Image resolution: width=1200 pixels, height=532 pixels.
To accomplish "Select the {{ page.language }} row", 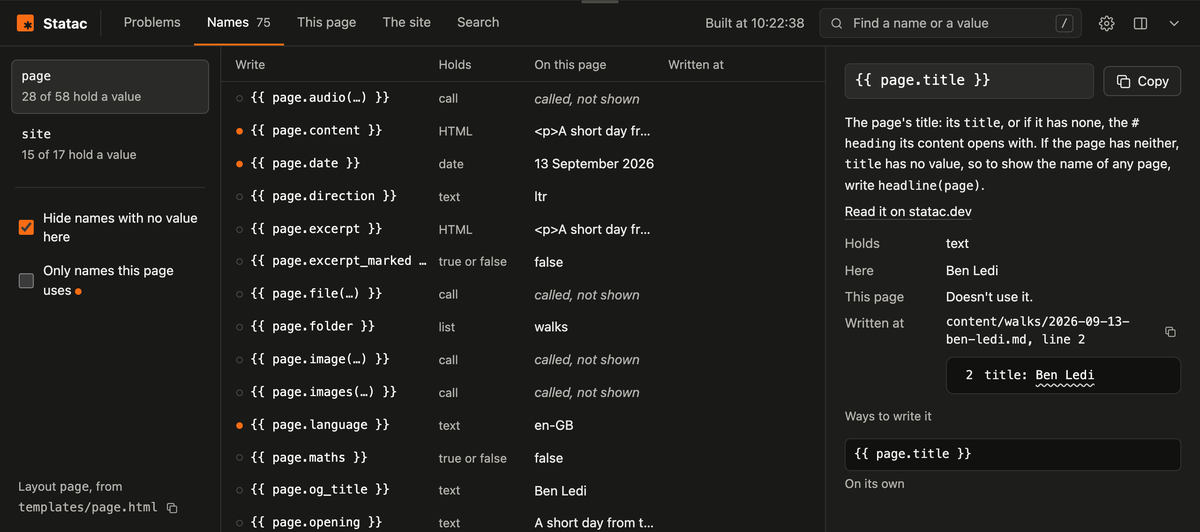I will [522, 425].
